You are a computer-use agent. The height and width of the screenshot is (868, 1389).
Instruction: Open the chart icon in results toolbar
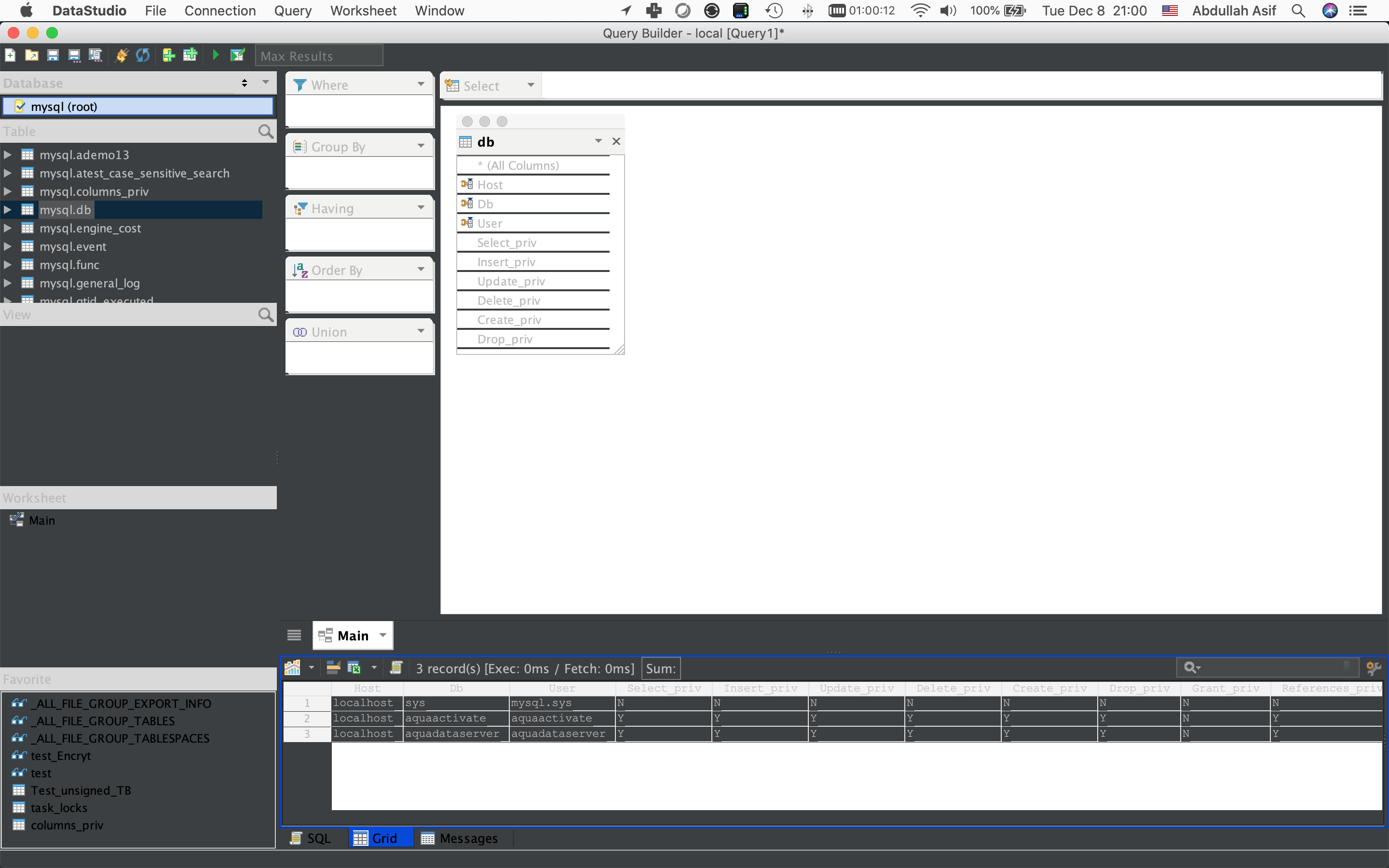(x=293, y=668)
